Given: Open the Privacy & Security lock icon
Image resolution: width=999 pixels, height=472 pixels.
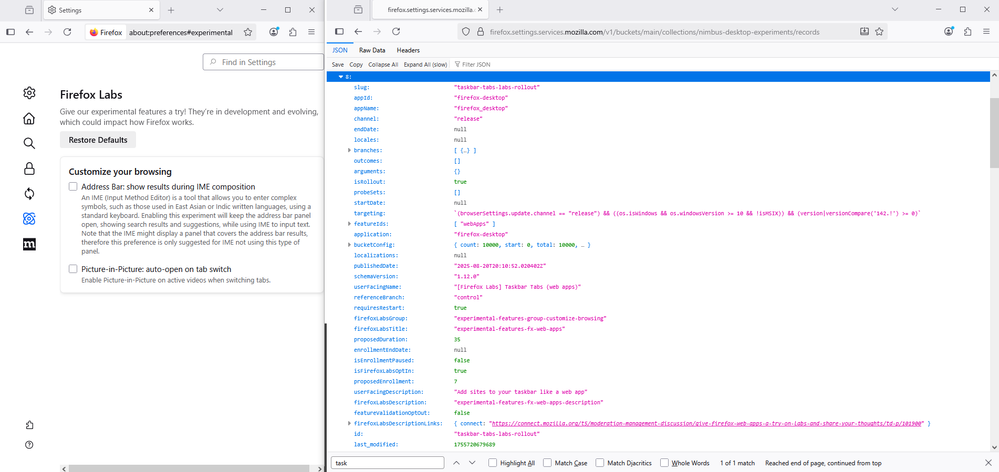Looking at the screenshot, I should [x=30, y=168].
